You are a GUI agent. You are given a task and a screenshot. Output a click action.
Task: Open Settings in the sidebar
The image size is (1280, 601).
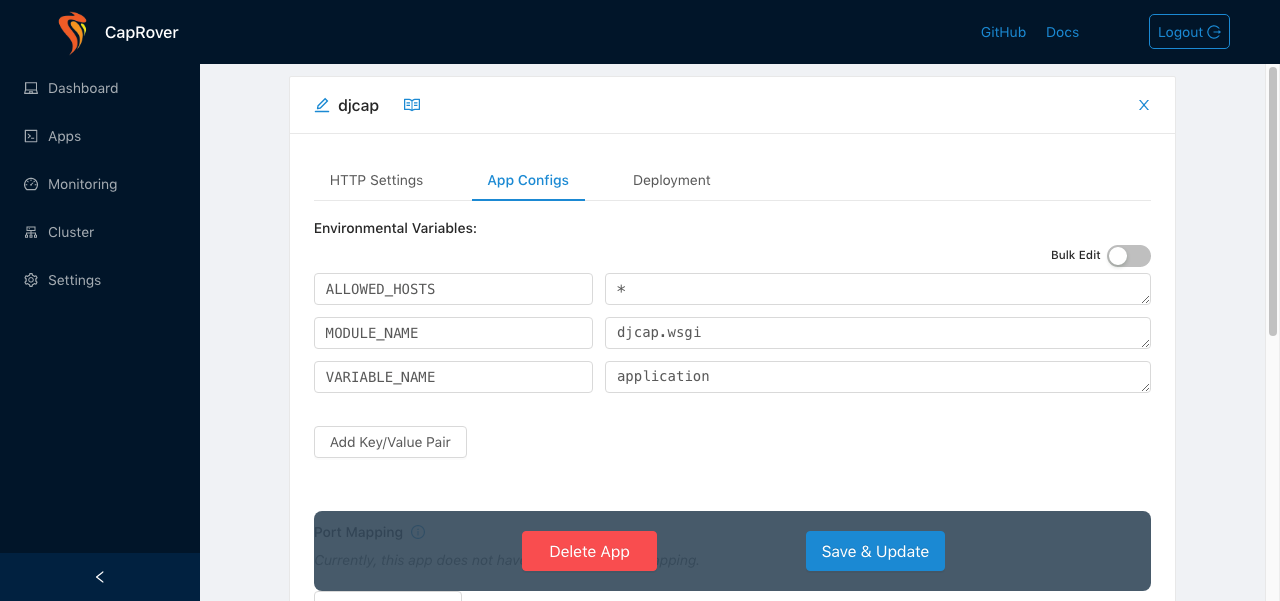(x=74, y=280)
